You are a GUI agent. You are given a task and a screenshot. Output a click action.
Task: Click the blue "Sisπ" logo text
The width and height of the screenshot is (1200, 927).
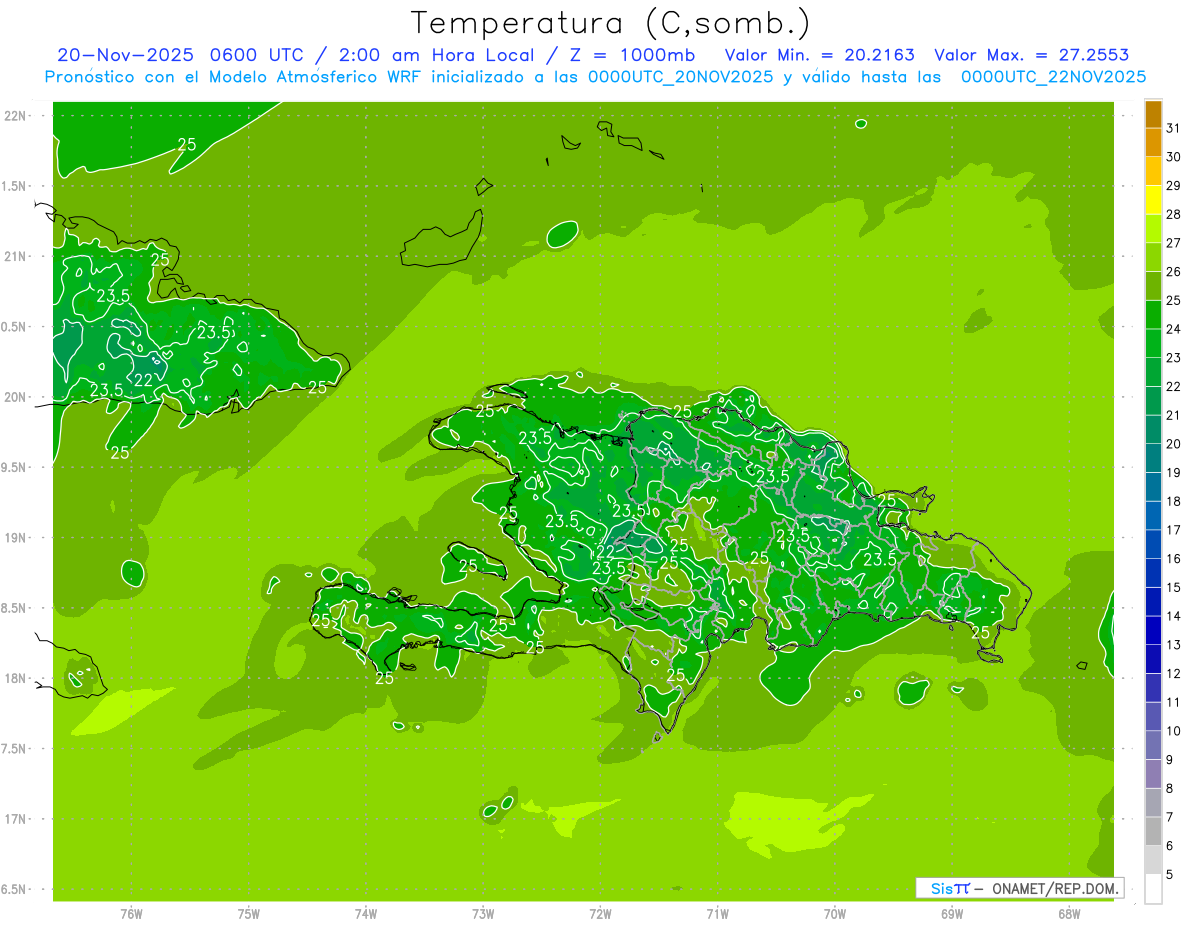point(950,888)
